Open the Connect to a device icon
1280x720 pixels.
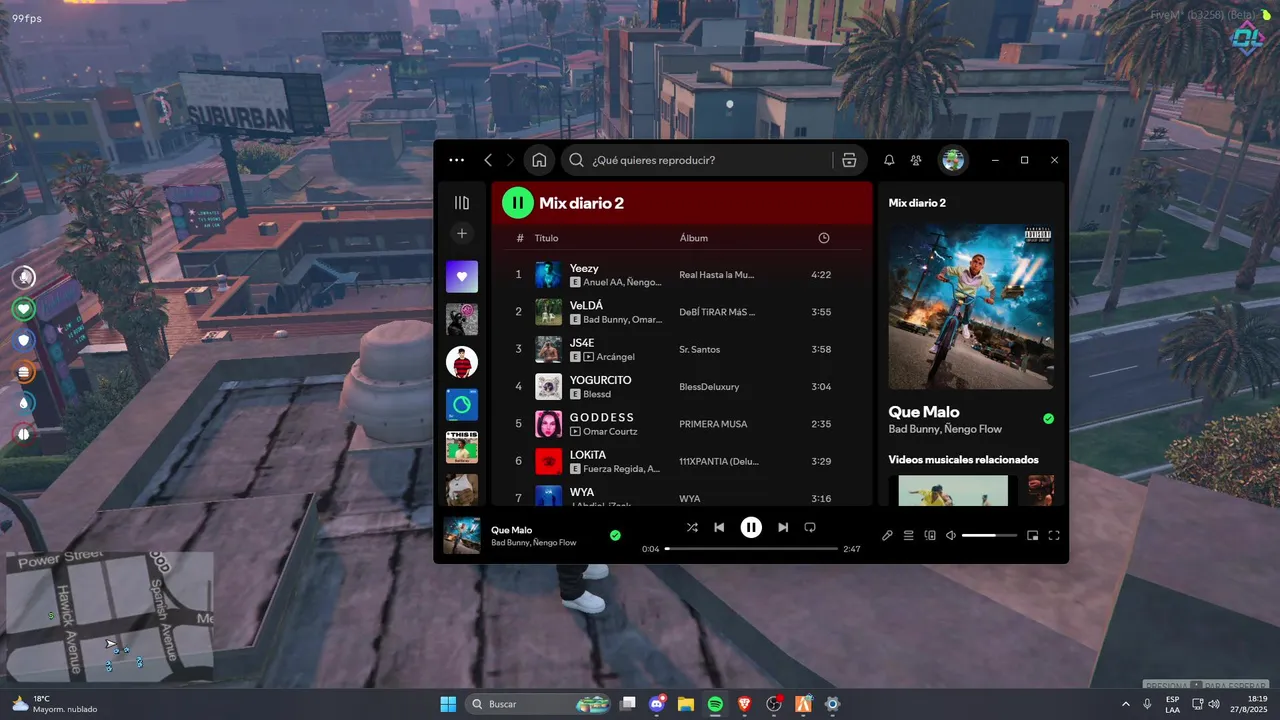[x=930, y=536]
